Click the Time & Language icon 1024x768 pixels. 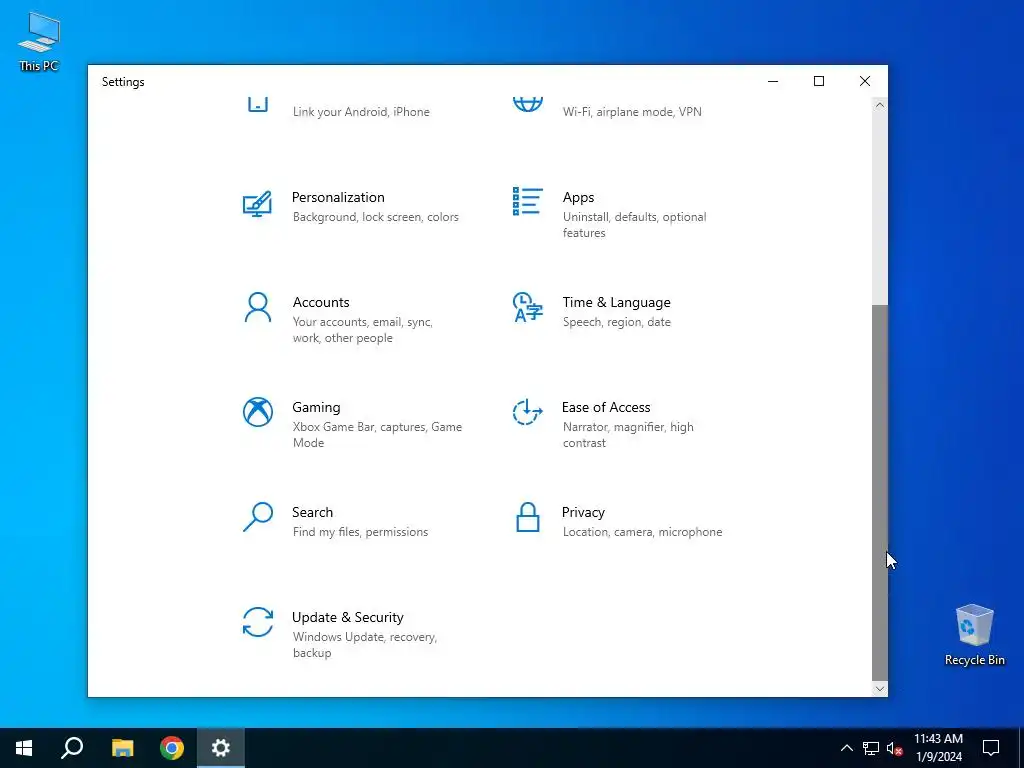(527, 307)
